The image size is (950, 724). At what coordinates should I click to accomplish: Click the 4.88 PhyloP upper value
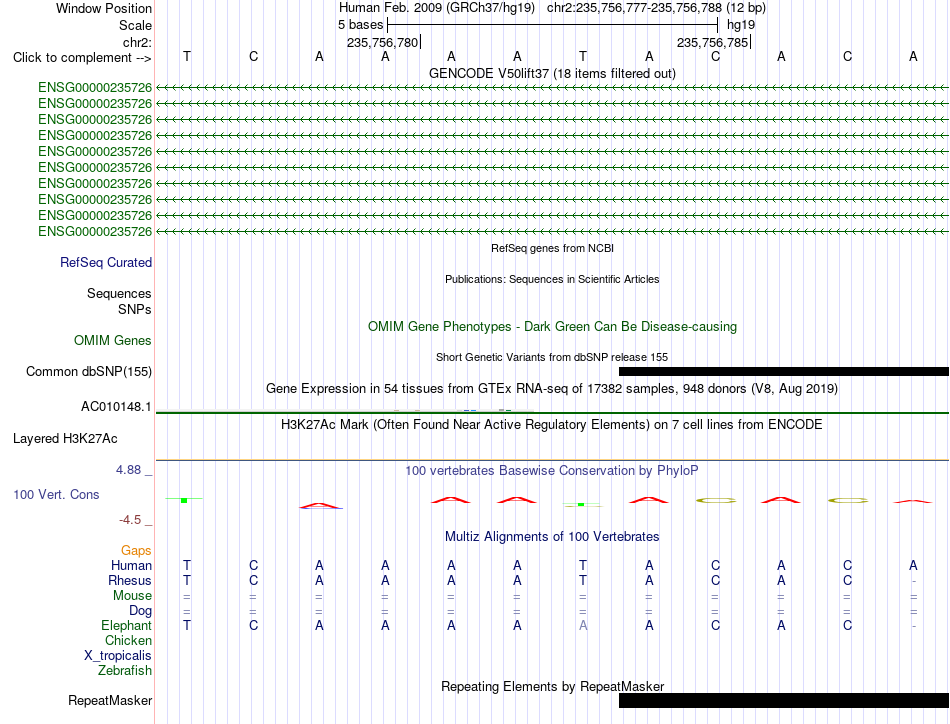(x=128, y=470)
